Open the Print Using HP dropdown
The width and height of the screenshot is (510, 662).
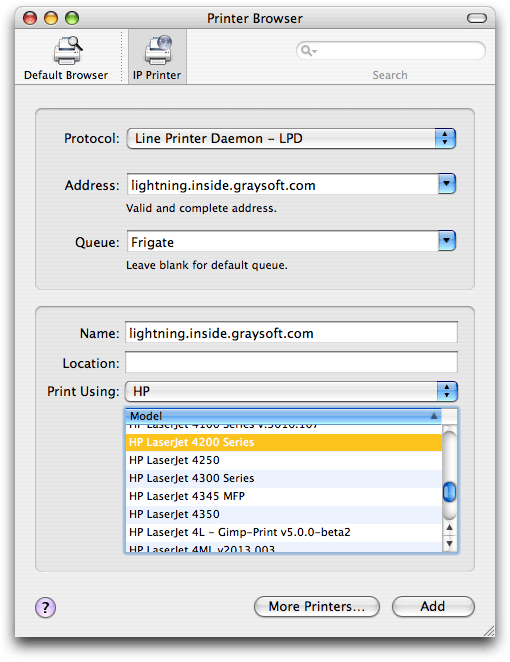[x=291, y=391]
